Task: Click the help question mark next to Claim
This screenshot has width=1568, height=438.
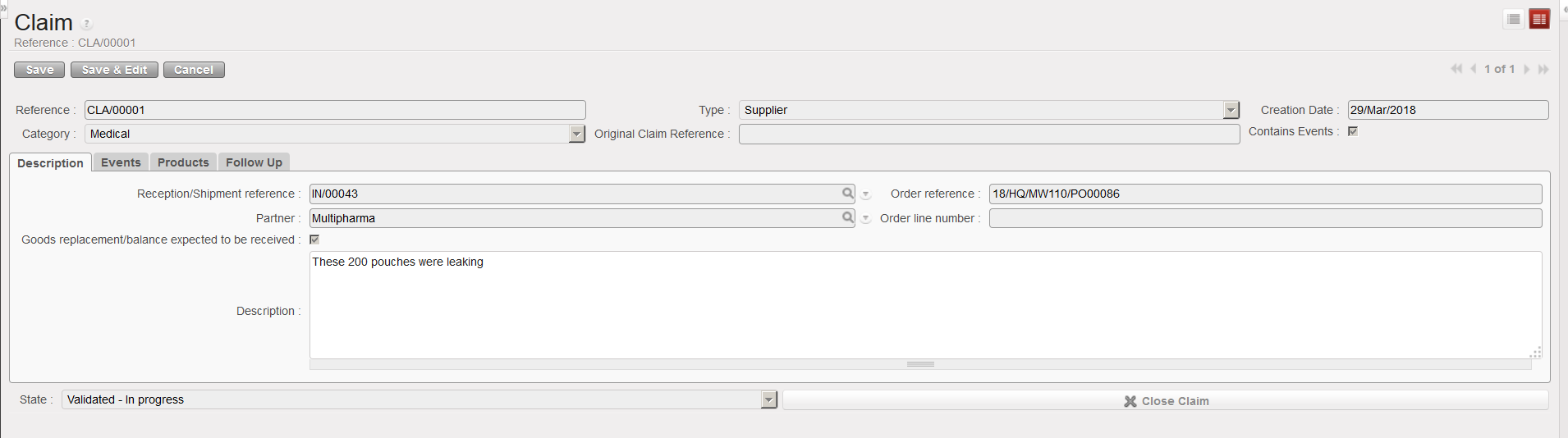Action: click(x=86, y=24)
